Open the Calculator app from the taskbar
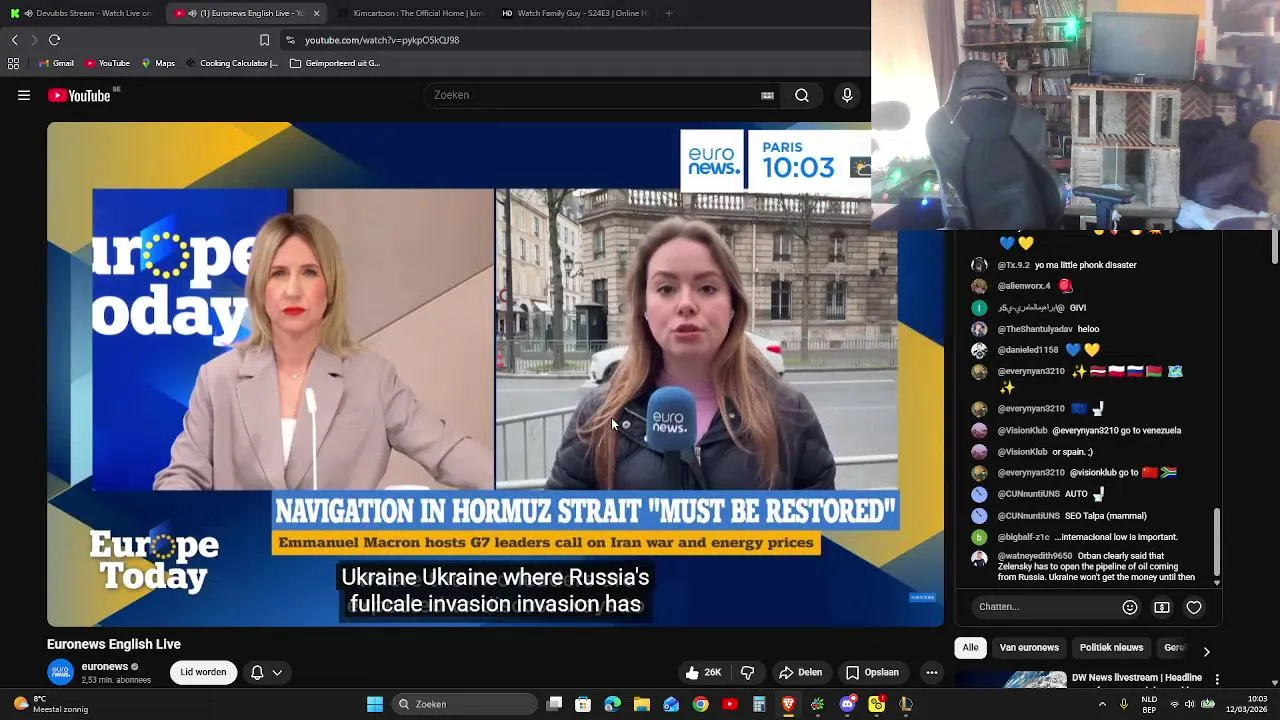 pyautogui.click(x=759, y=704)
